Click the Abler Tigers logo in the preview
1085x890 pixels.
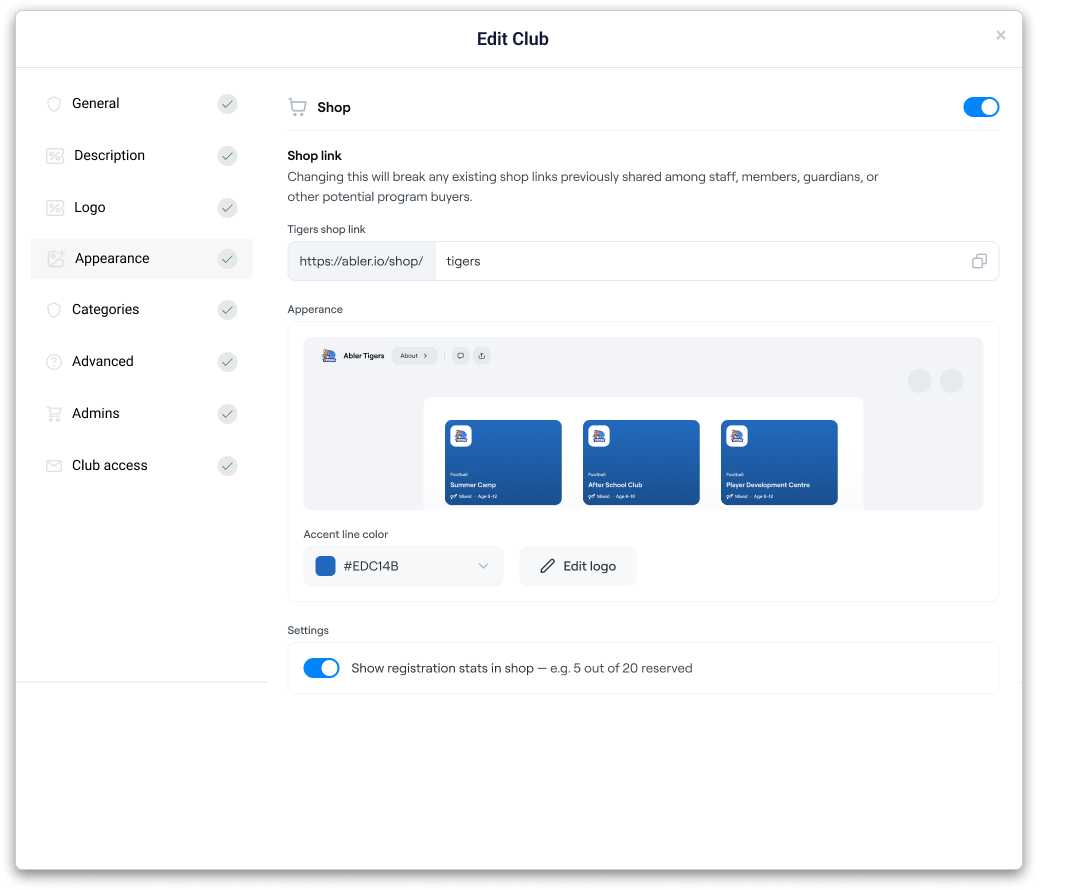329,356
